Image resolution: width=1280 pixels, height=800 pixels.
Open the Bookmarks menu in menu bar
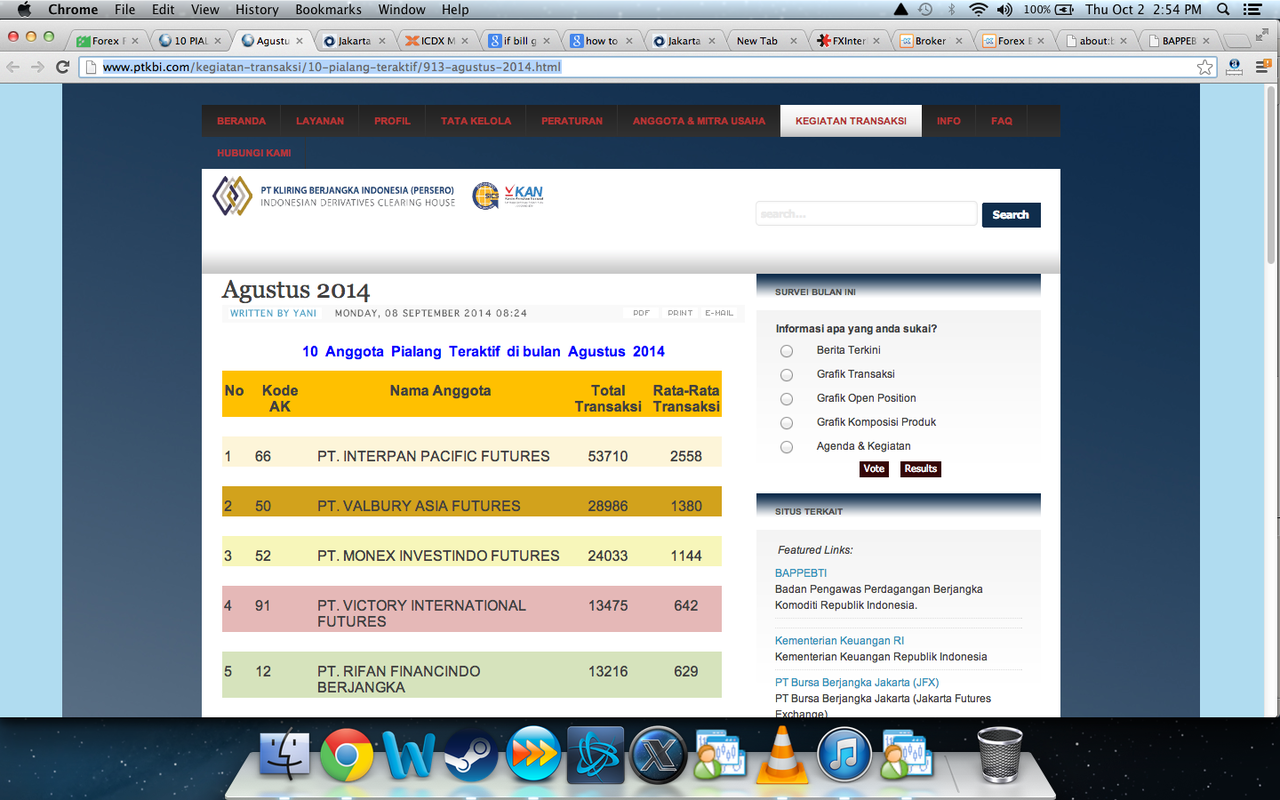(x=328, y=9)
